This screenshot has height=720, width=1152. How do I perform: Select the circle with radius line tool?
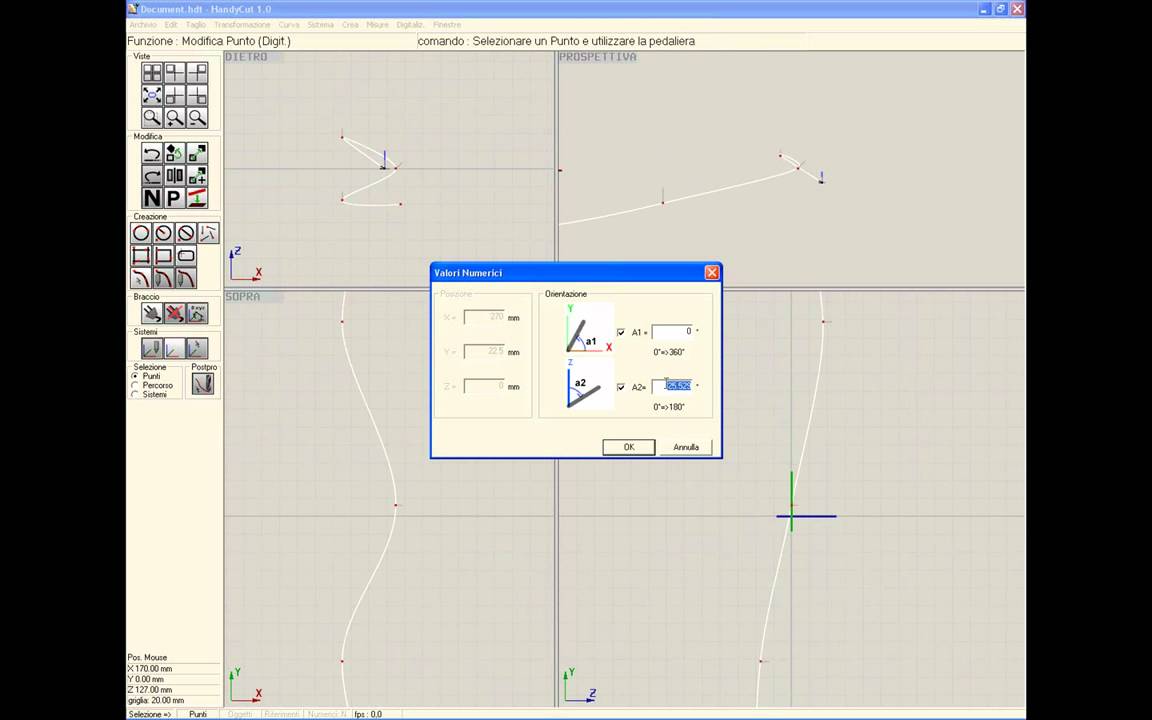click(x=164, y=234)
